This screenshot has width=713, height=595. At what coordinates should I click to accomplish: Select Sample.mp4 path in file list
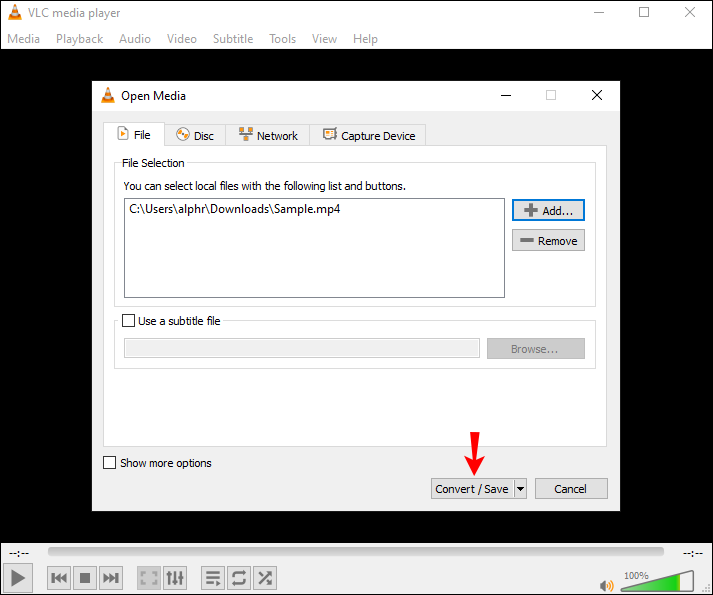pos(235,209)
